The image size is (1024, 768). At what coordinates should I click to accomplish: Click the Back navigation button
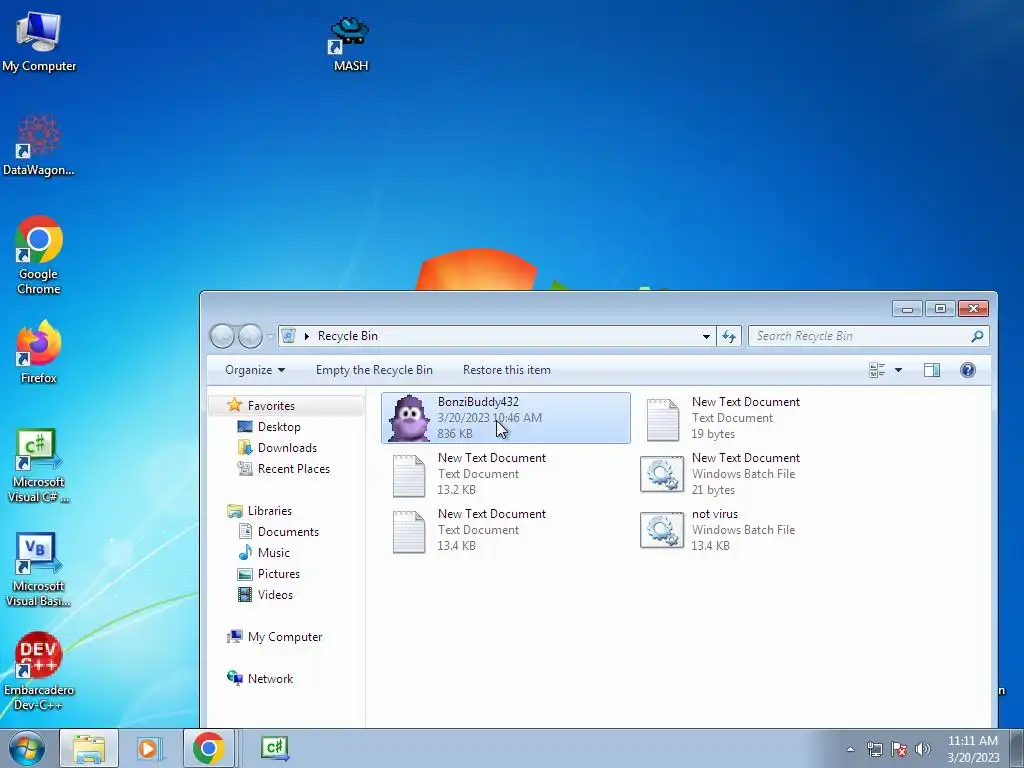pos(222,336)
